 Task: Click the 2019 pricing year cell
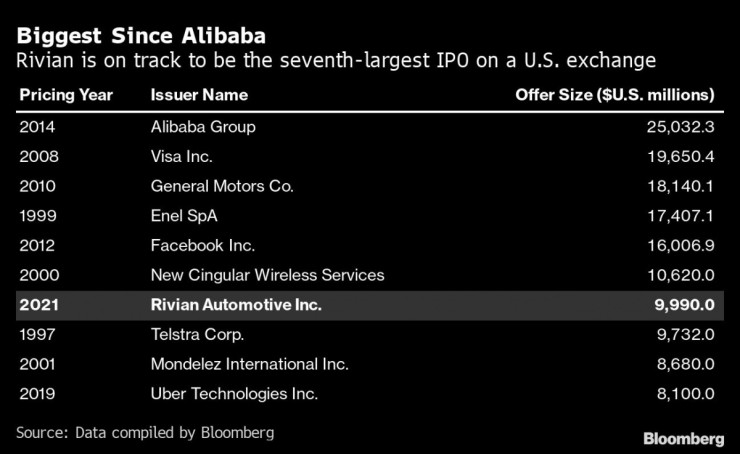point(37,394)
